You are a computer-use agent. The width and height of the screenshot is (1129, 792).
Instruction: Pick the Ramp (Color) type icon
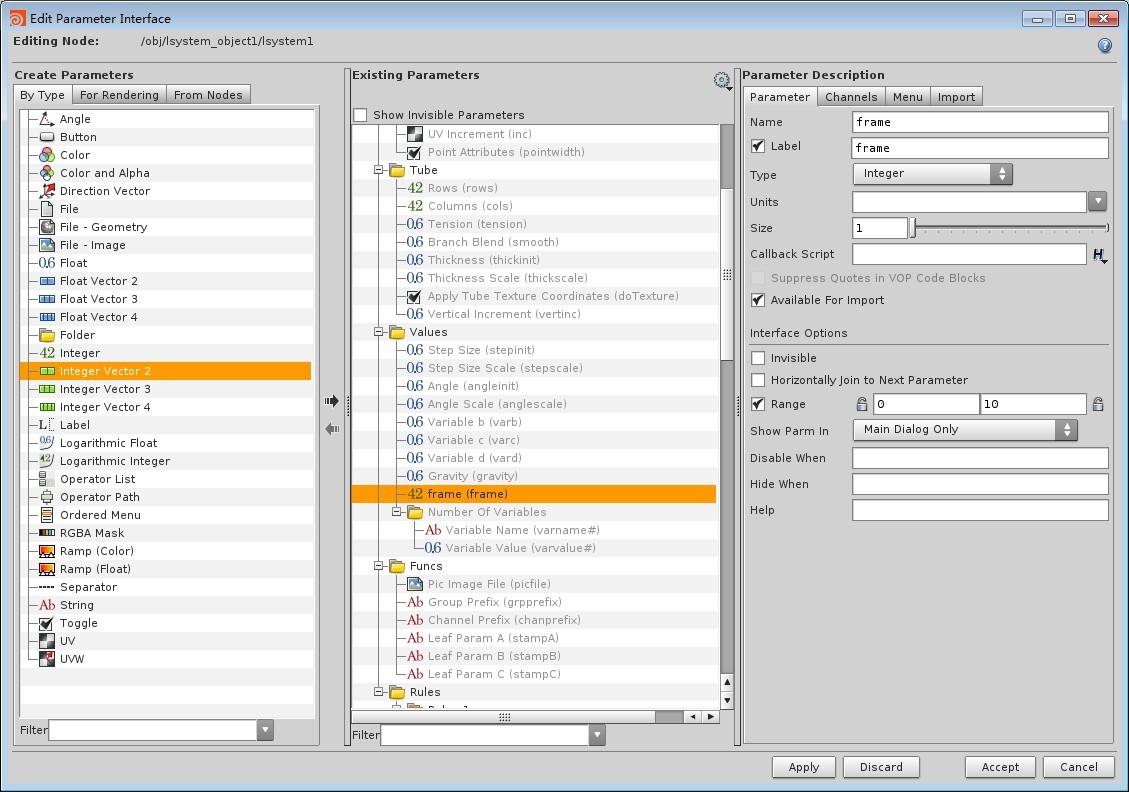click(47, 551)
